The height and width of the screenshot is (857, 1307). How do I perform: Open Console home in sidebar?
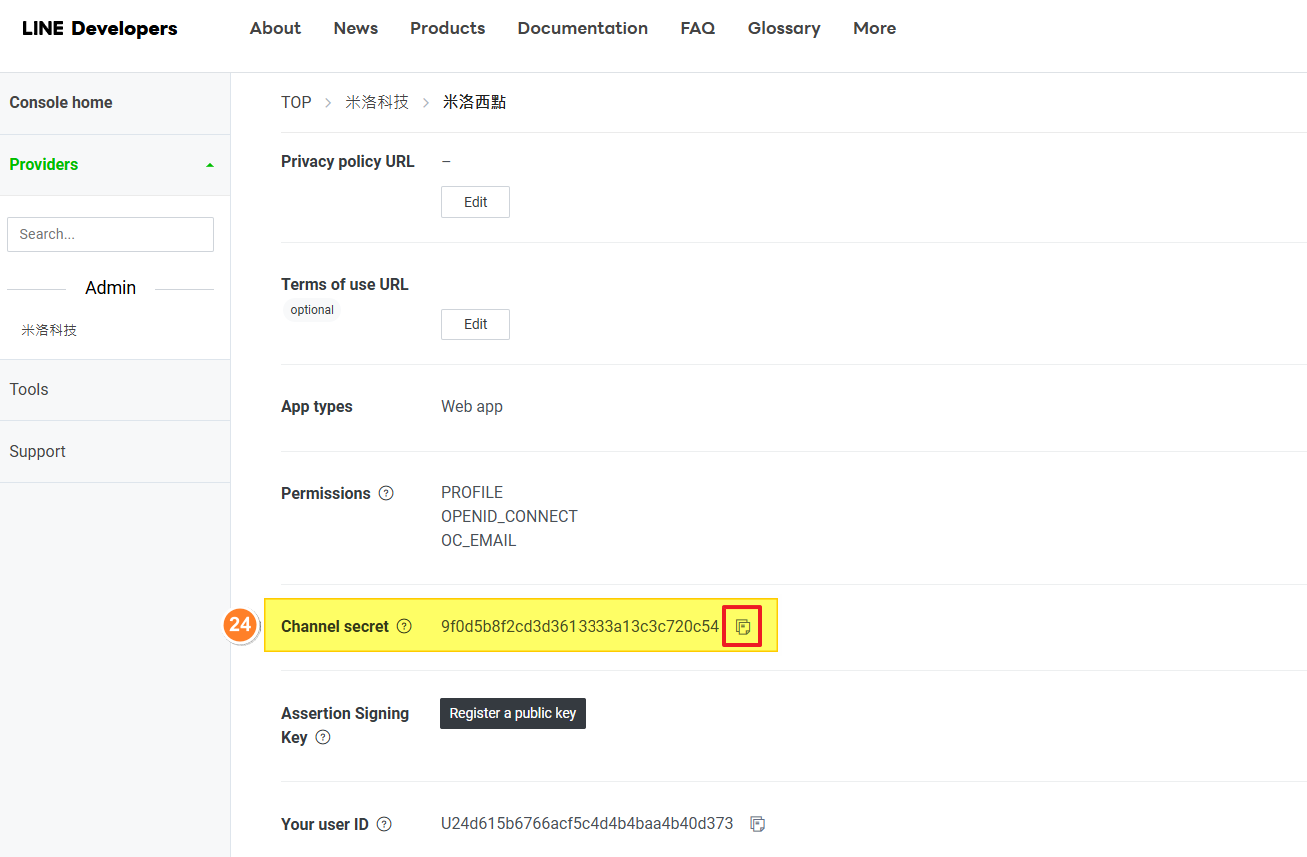[61, 102]
